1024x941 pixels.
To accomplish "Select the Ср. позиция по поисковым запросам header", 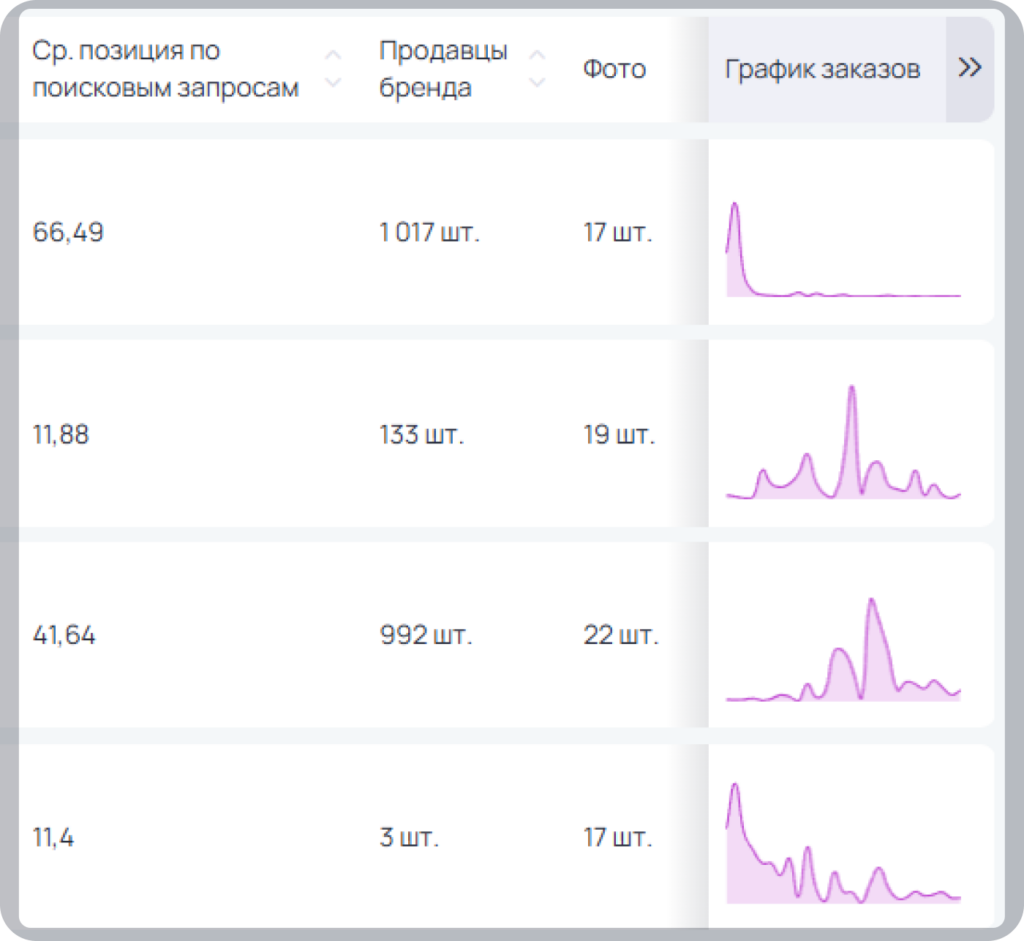I will (x=165, y=69).
